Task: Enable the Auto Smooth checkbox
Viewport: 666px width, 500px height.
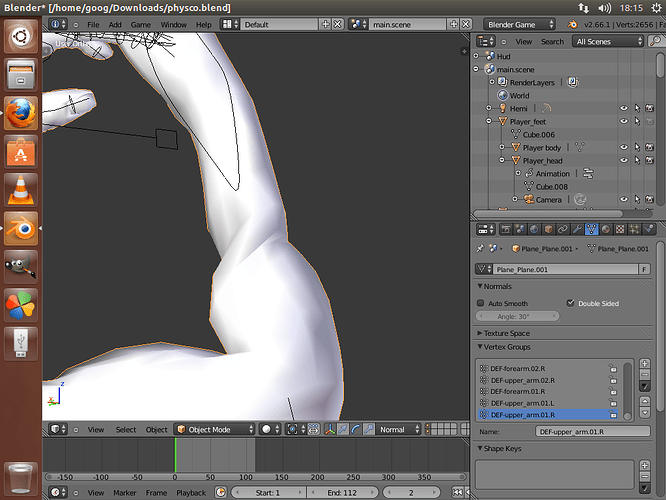Action: (480, 303)
